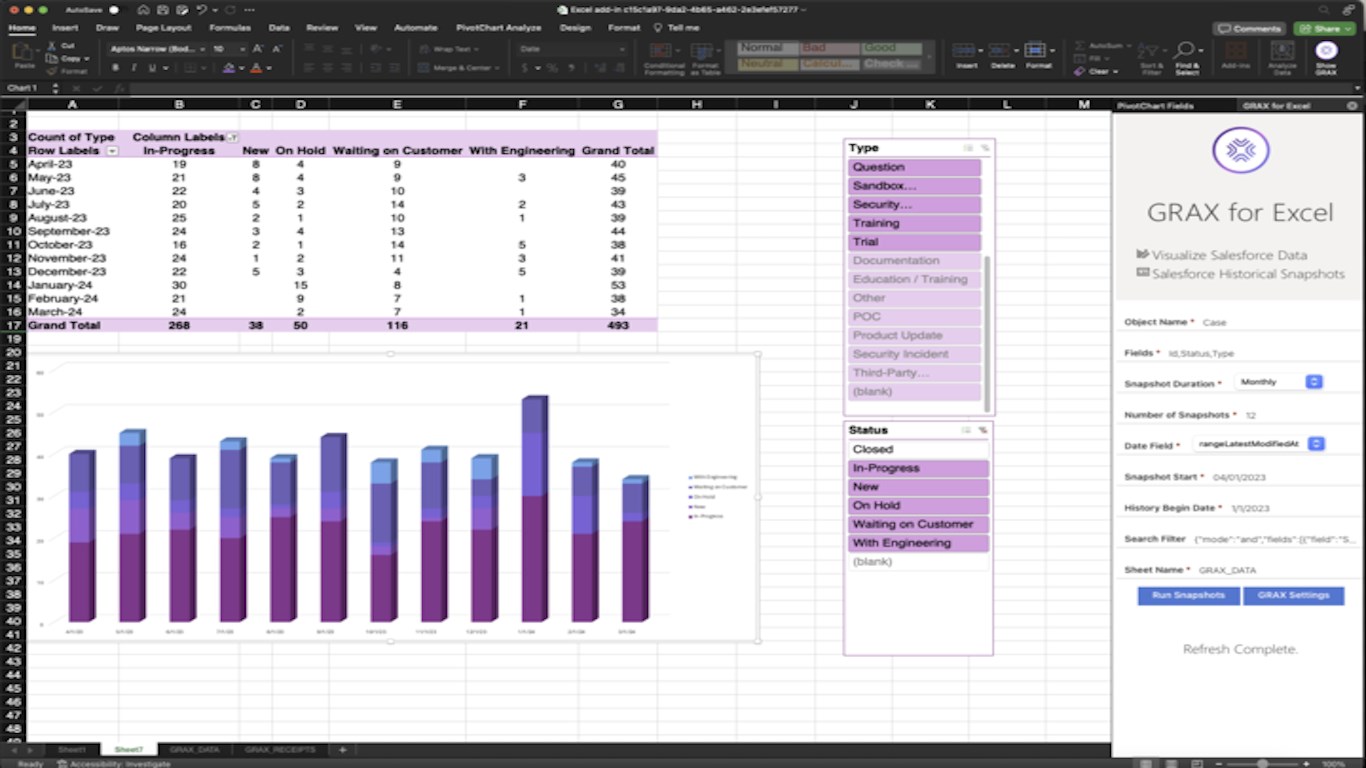The width and height of the screenshot is (1366, 768).
Task: Open the font size dropdown
Action: coord(243,48)
